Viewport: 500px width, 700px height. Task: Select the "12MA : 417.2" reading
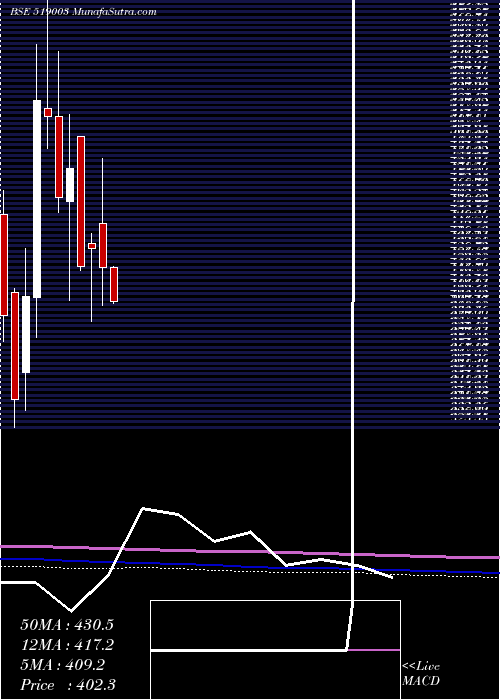click(67, 645)
